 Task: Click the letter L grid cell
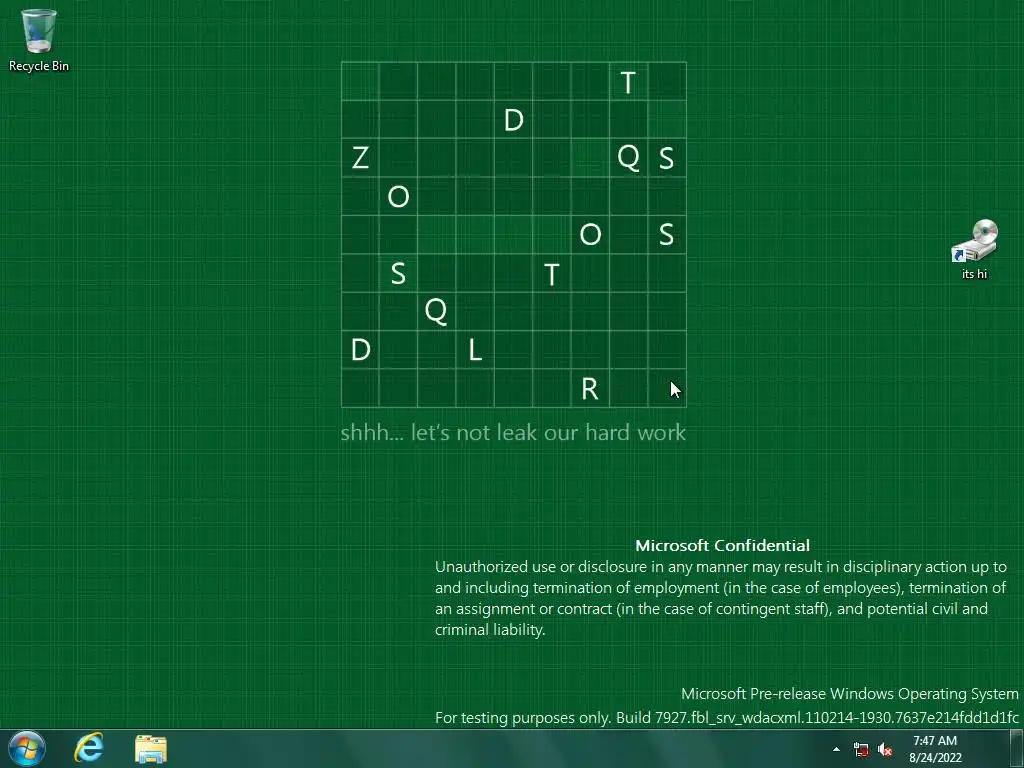pyautogui.click(x=475, y=349)
